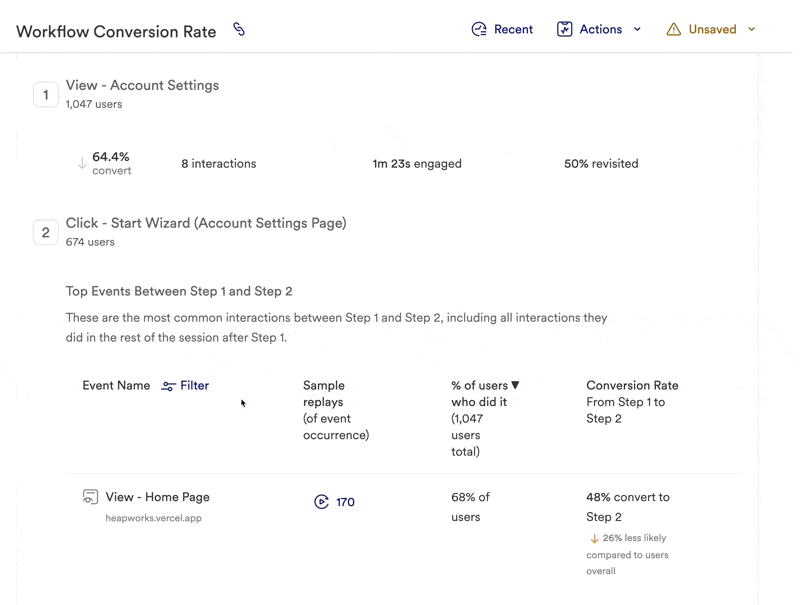
Task: Expand the Actions dropdown chevron
Action: coord(638,29)
